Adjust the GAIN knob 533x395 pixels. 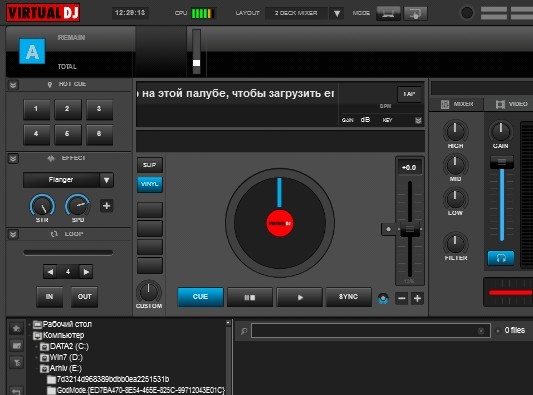coord(500,132)
